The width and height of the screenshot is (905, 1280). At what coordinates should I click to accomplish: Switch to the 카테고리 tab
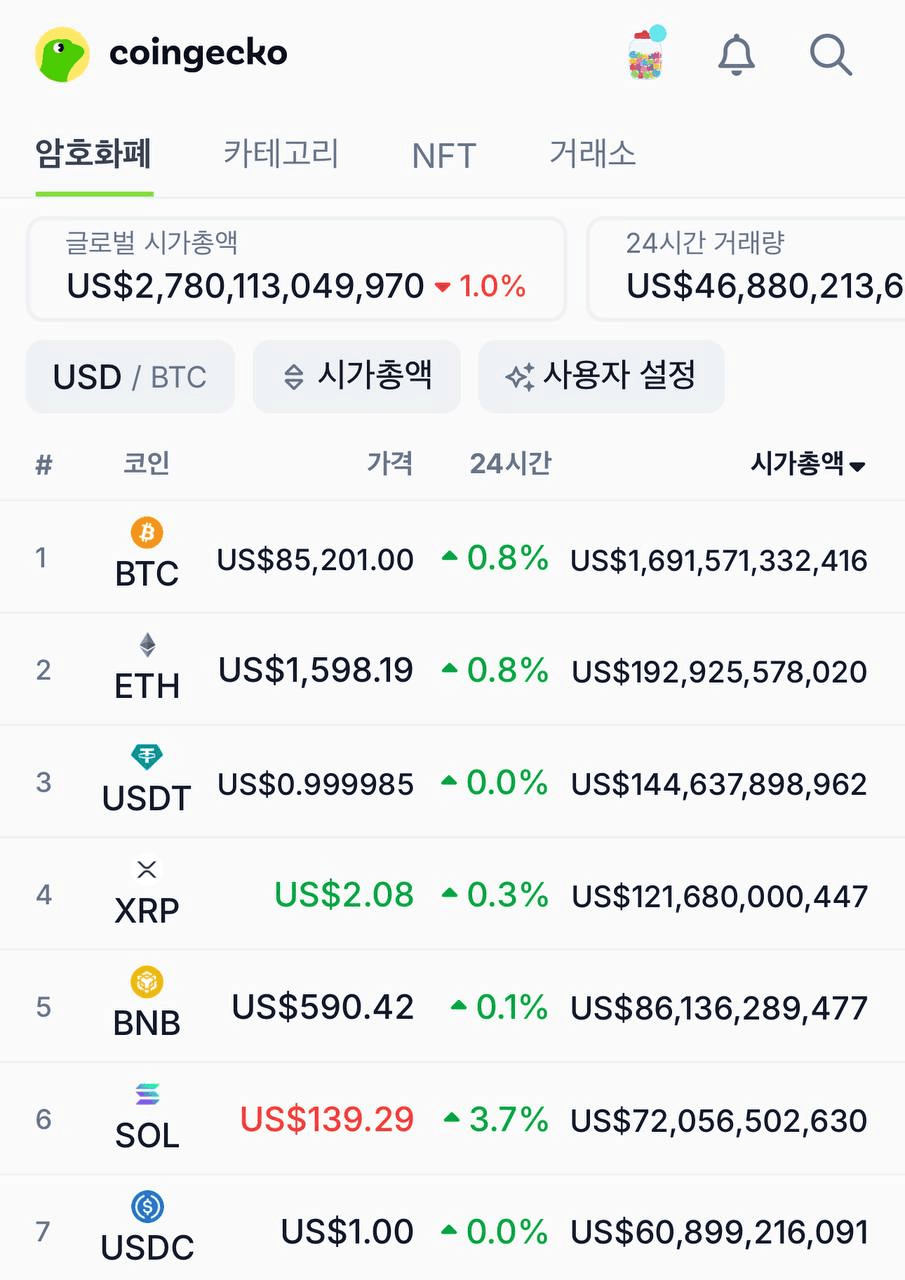(x=281, y=154)
